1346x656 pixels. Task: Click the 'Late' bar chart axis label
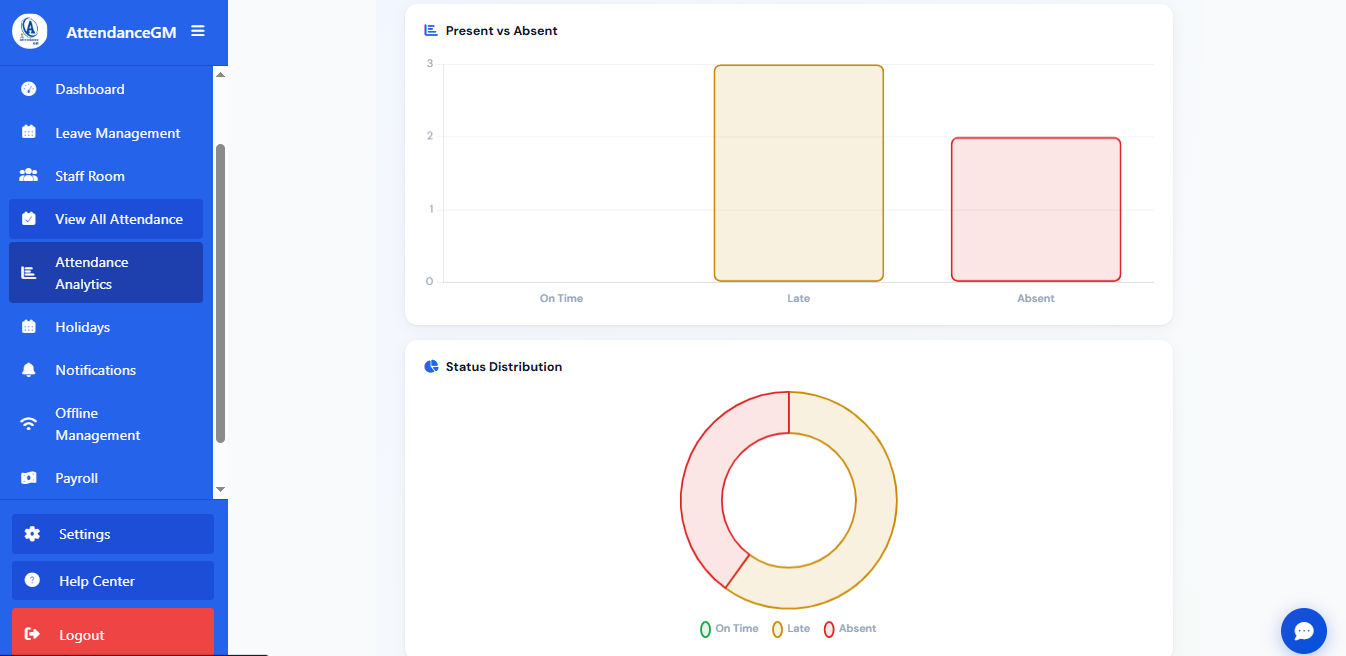(x=799, y=298)
